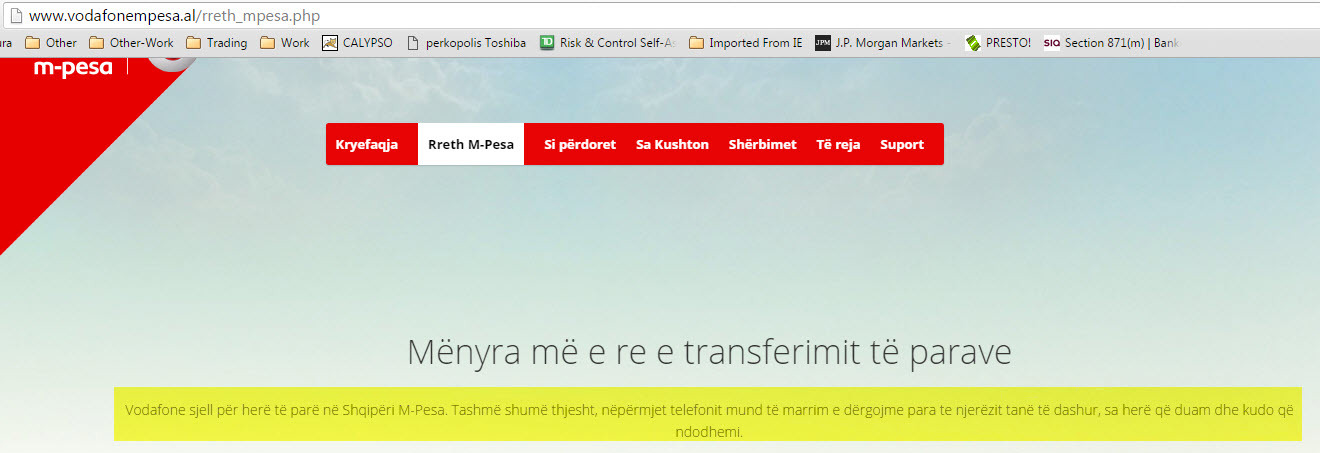Open the CALYPSO bookmark icon
The height and width of the screenshot is (453, 1320).
[330, 43]
